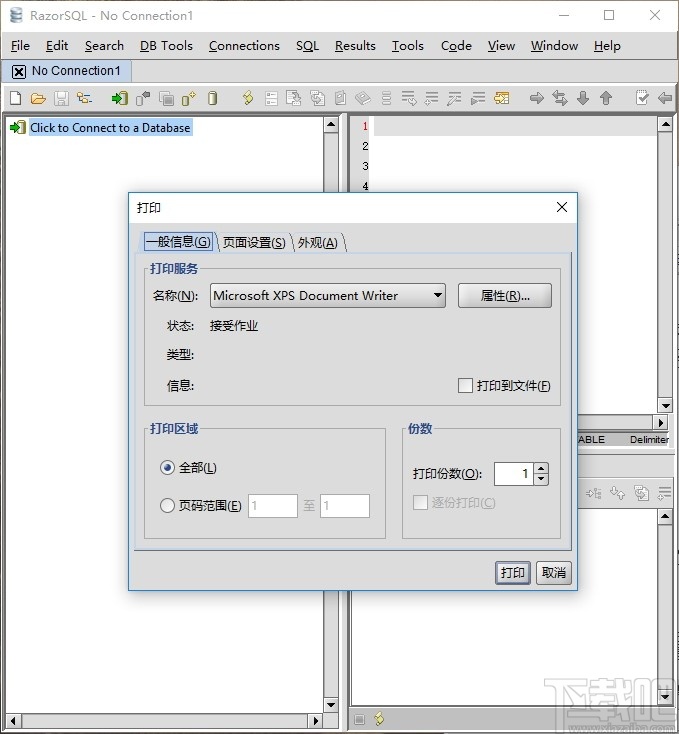
Task: Click SQL editor scrollbar down arrow
Action: coord(665,405)
